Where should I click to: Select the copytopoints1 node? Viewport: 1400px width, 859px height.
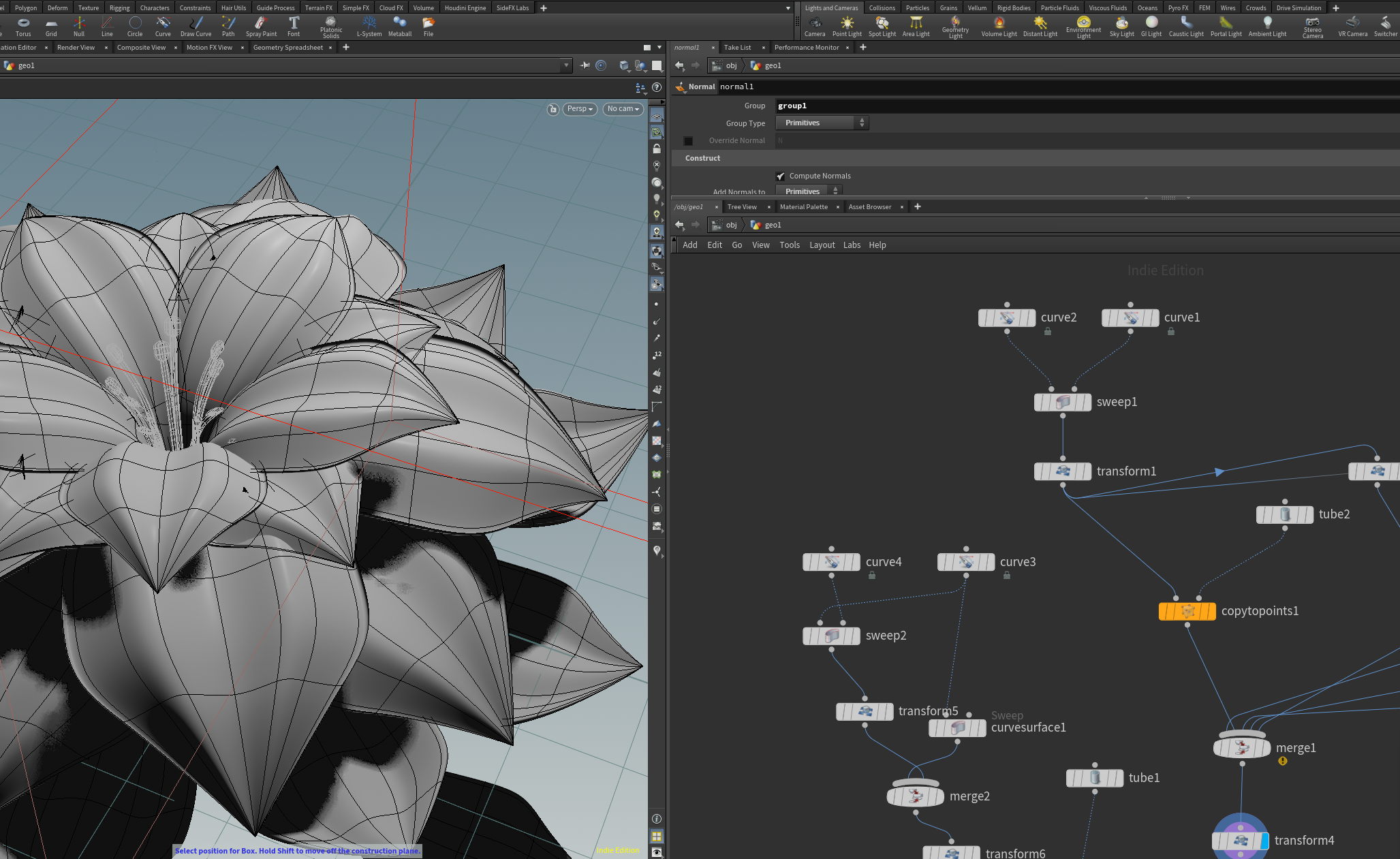[1187, 611]
